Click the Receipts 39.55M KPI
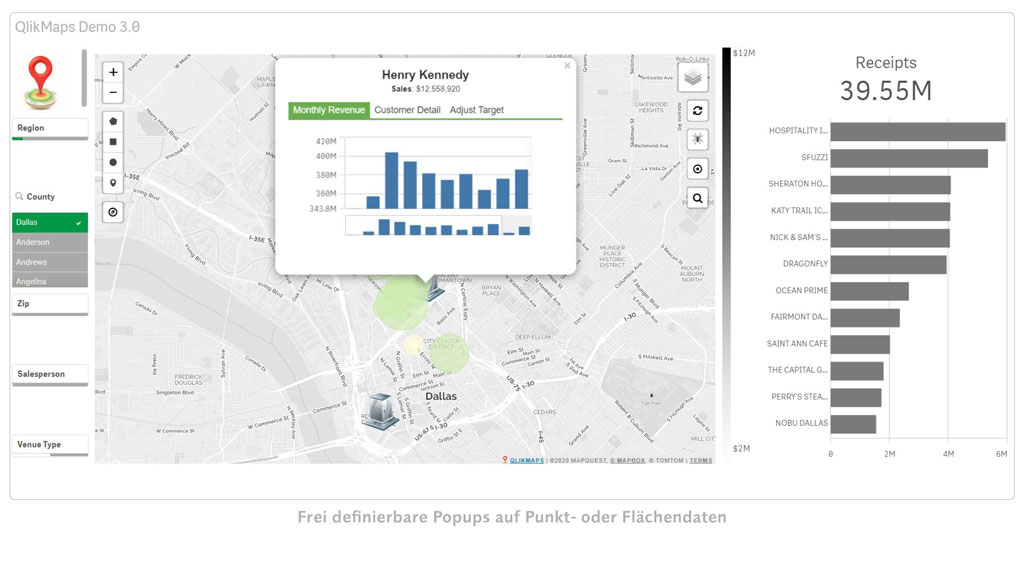Viewport: 1024px width, 567px height. point(886,79)
